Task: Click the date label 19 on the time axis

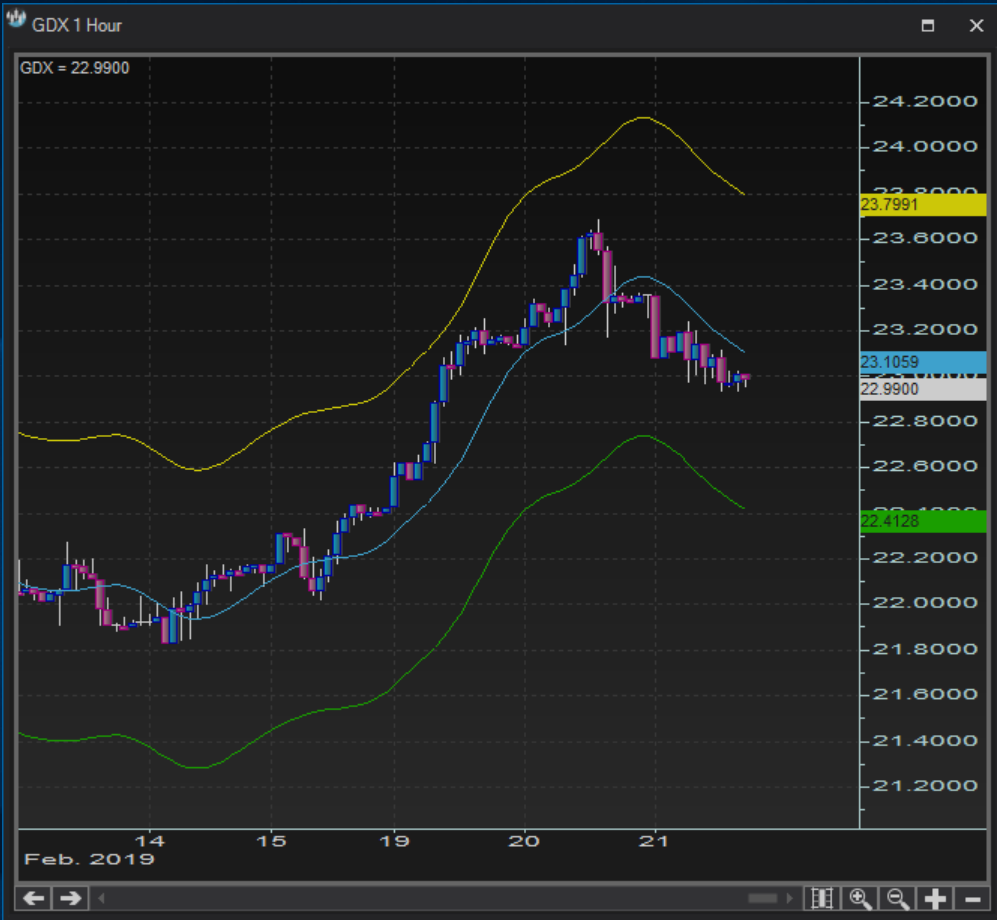Action: [x=394, y=842]
